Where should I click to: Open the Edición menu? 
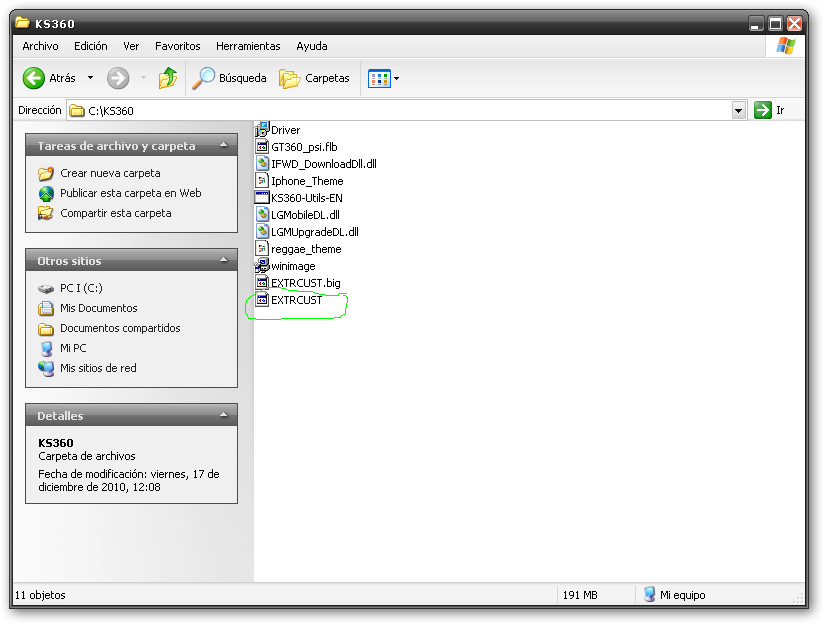point(90,46)
